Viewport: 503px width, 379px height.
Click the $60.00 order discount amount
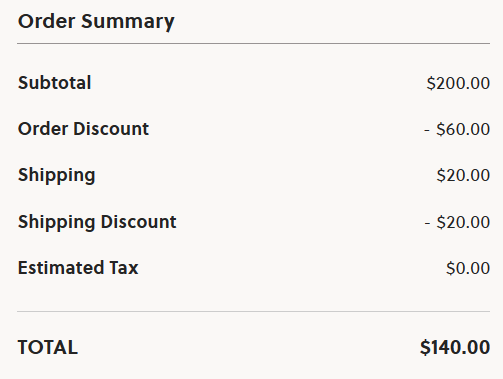[x=463, y=129]
